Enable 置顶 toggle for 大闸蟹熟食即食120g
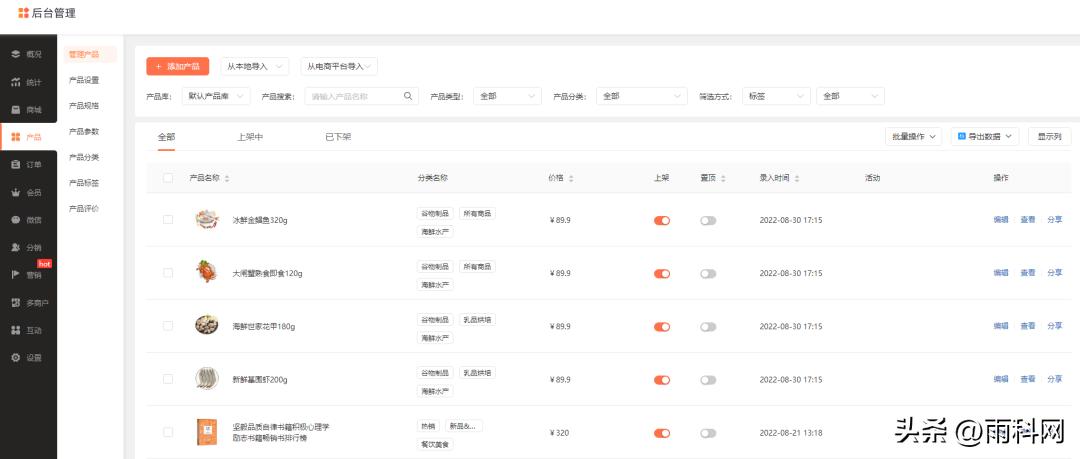This screenshot has width=1080, height=459. [708, 273]
